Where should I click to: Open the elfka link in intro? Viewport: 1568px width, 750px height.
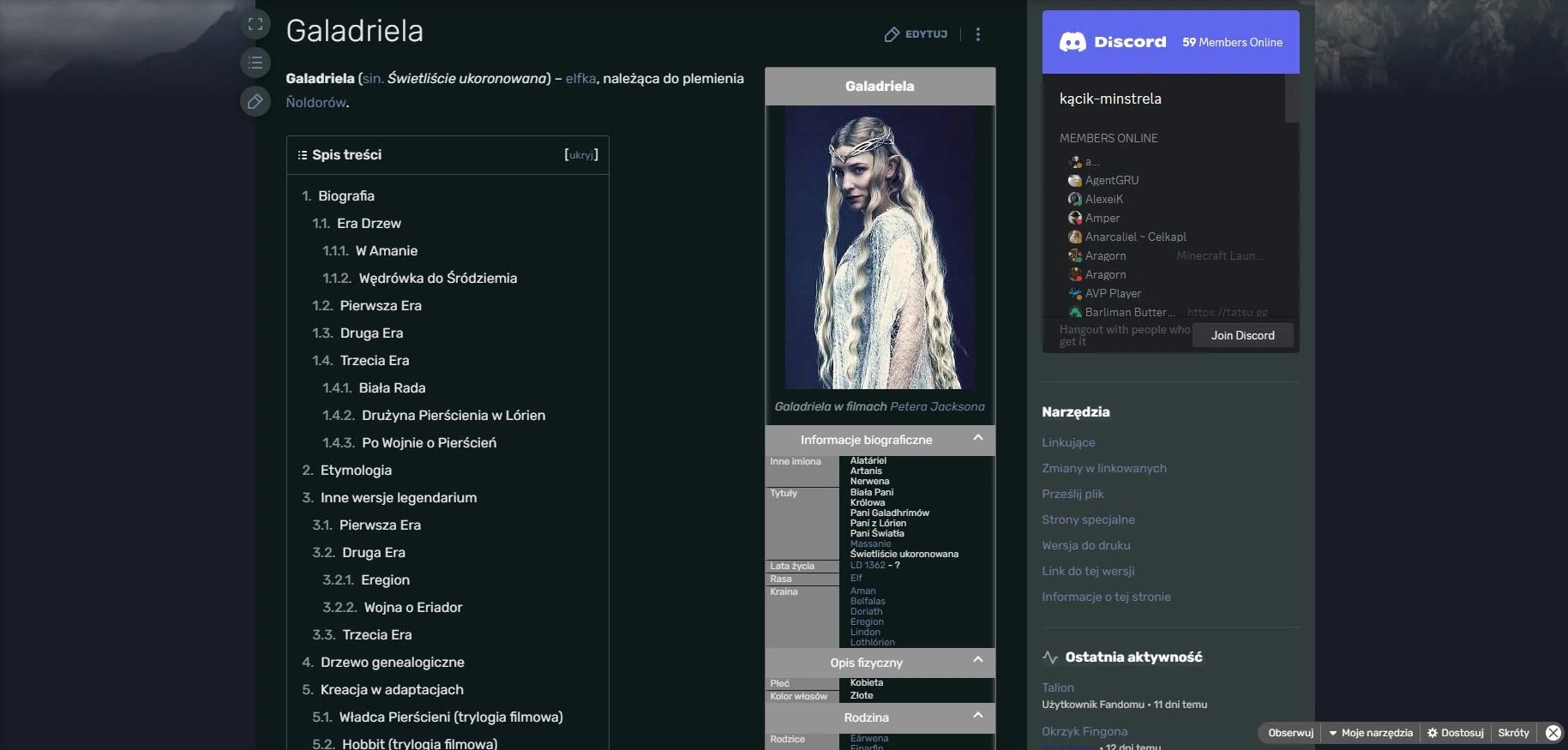point(580,79)
